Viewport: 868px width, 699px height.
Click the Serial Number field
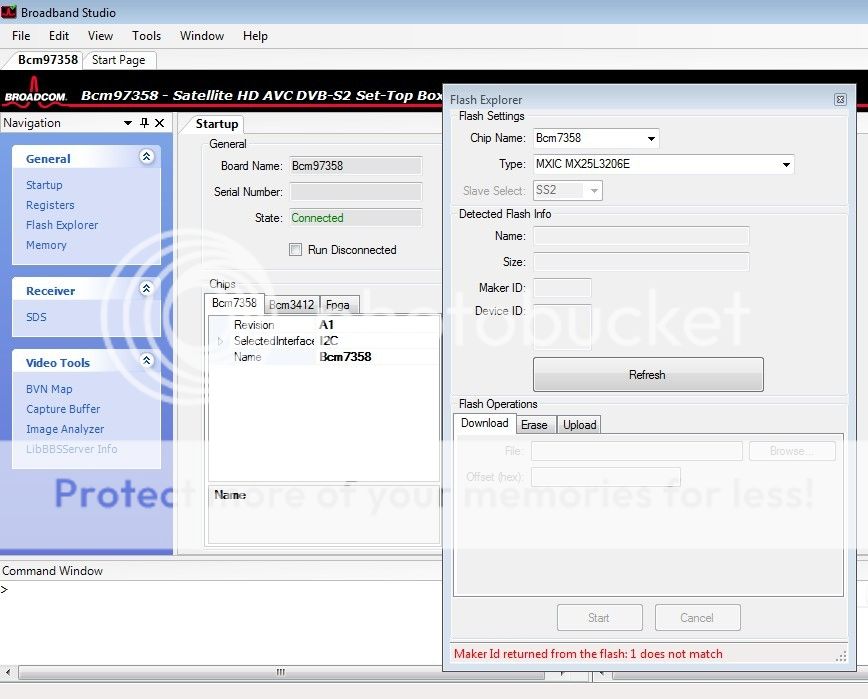pos(356,192)
